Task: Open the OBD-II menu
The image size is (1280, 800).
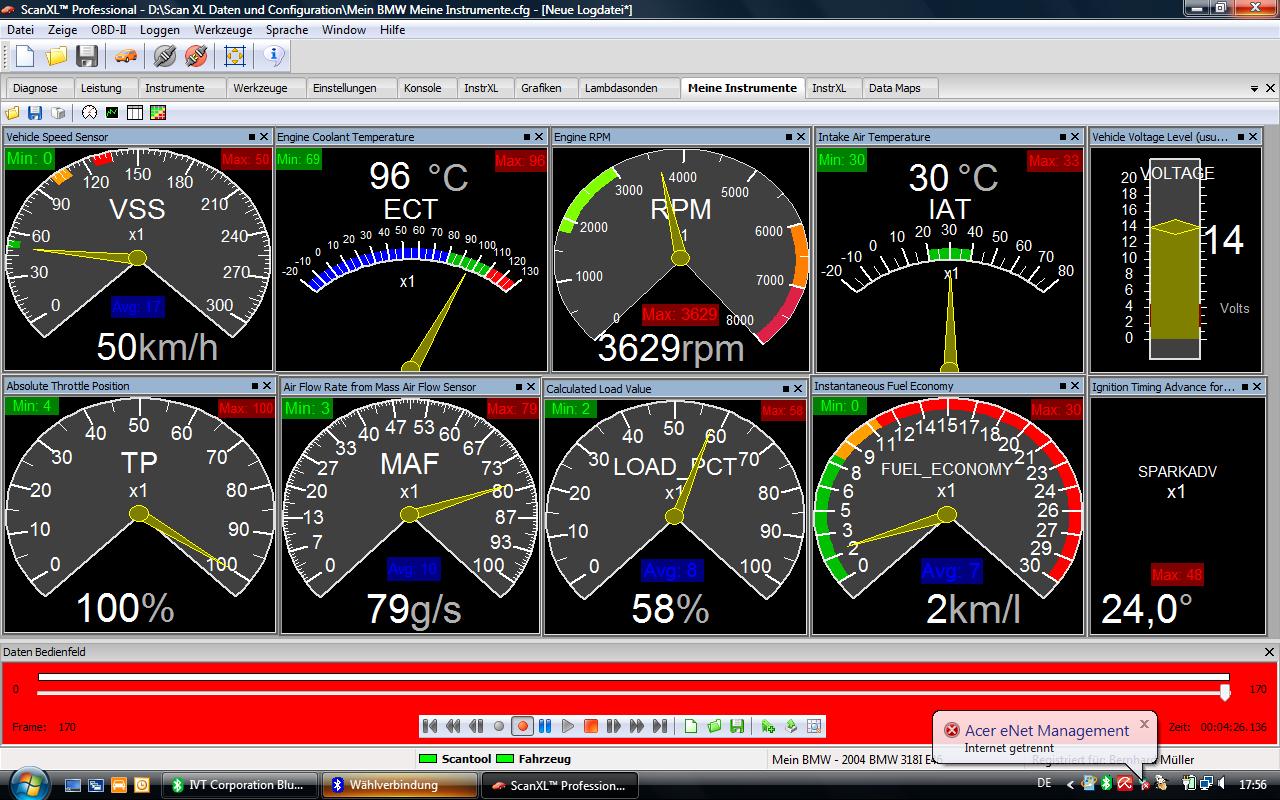Action: 108,30
